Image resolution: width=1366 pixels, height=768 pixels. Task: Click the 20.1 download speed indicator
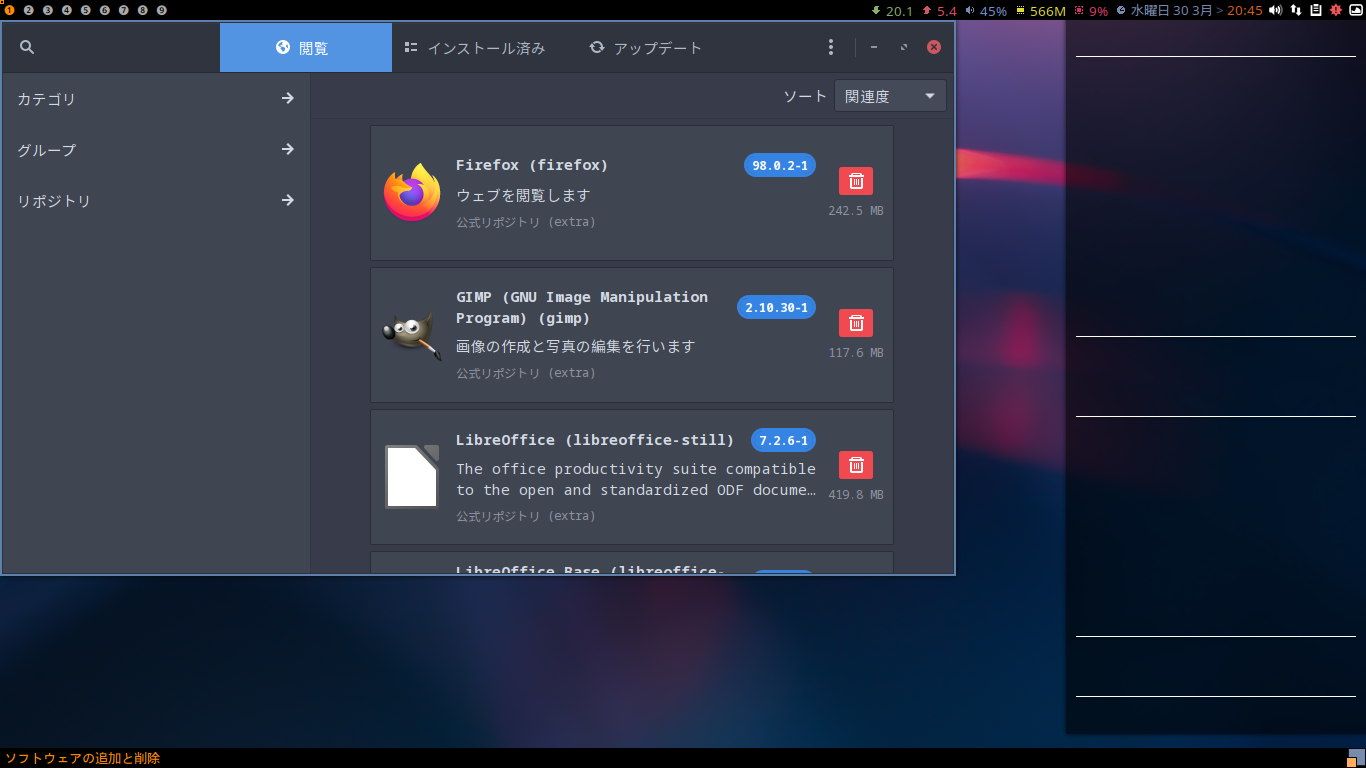coord(892,11)
